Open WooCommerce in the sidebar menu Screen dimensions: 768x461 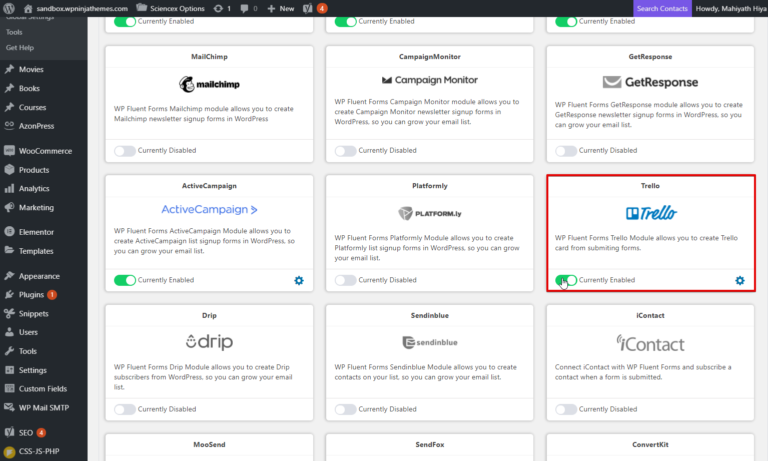pyautogui.click(x=45, y=151)
